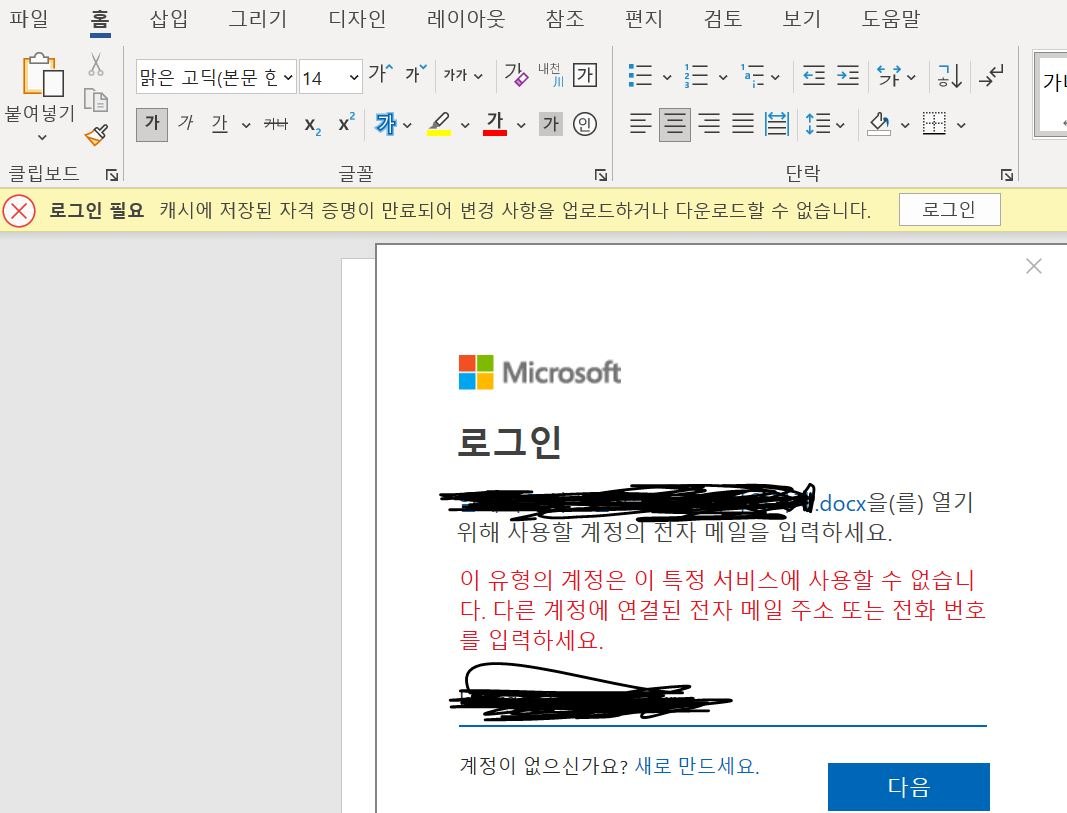Image resolution: width=1067 pixels, height=813 pixels.
Task: Apply red font color
Action: (x=495, y=124)
